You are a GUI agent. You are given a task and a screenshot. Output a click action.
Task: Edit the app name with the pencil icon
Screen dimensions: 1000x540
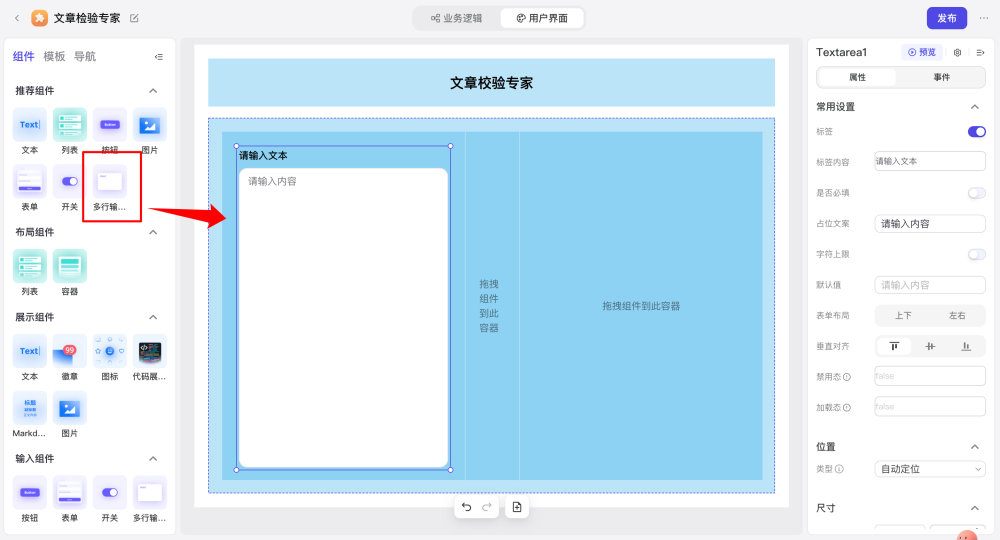pyautogui.click(x=134, y=18)
